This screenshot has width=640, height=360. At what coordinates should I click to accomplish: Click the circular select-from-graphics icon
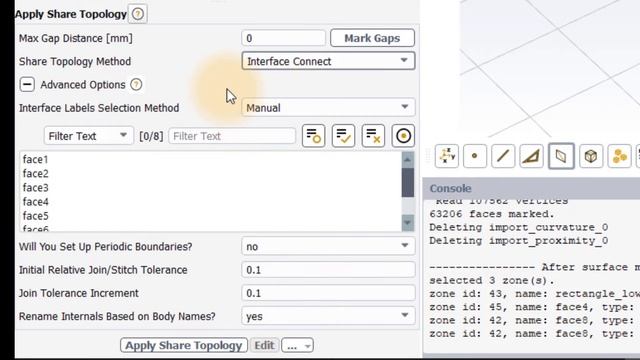(403, 136)
